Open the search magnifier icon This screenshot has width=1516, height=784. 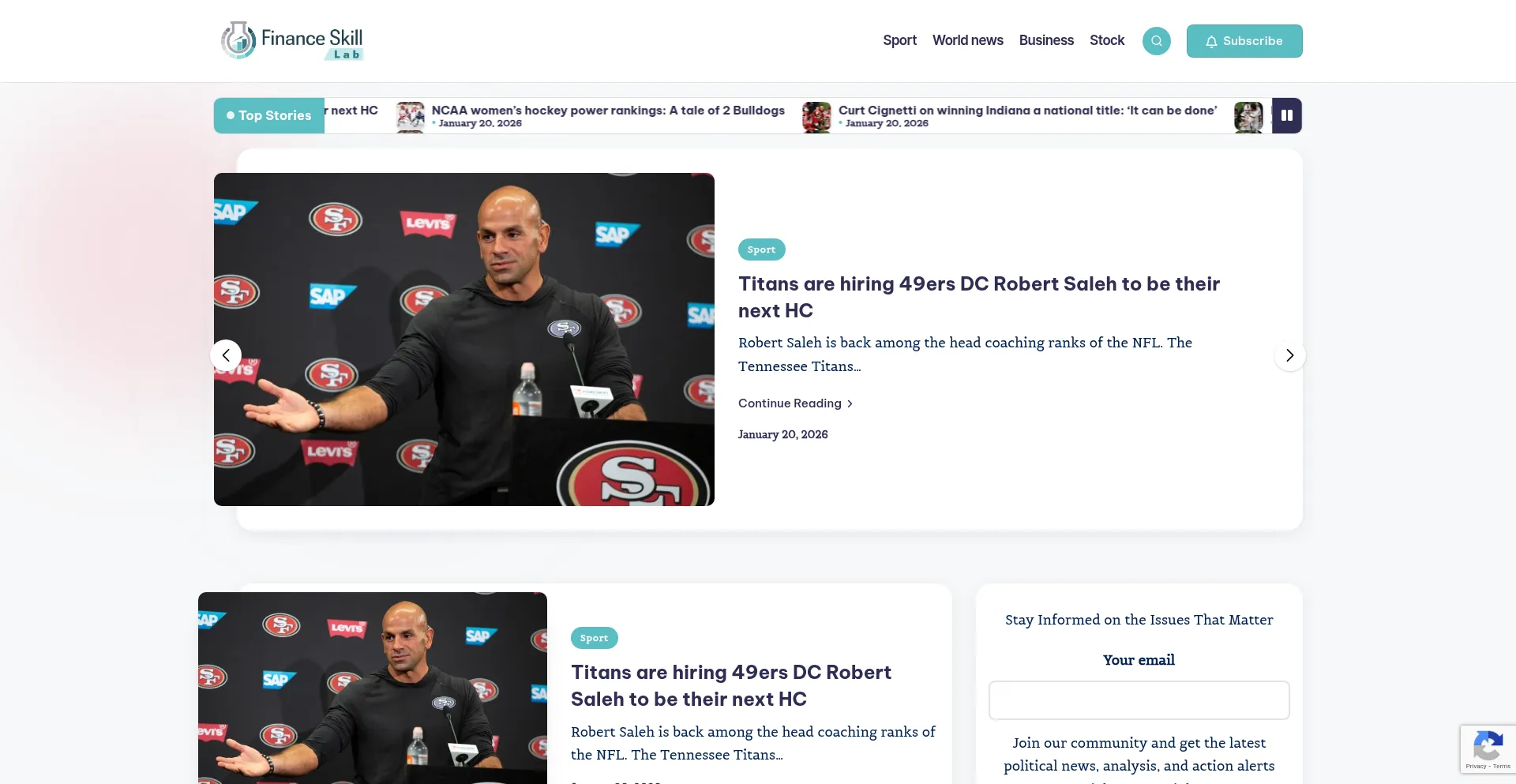click(x=1156, y=41)
